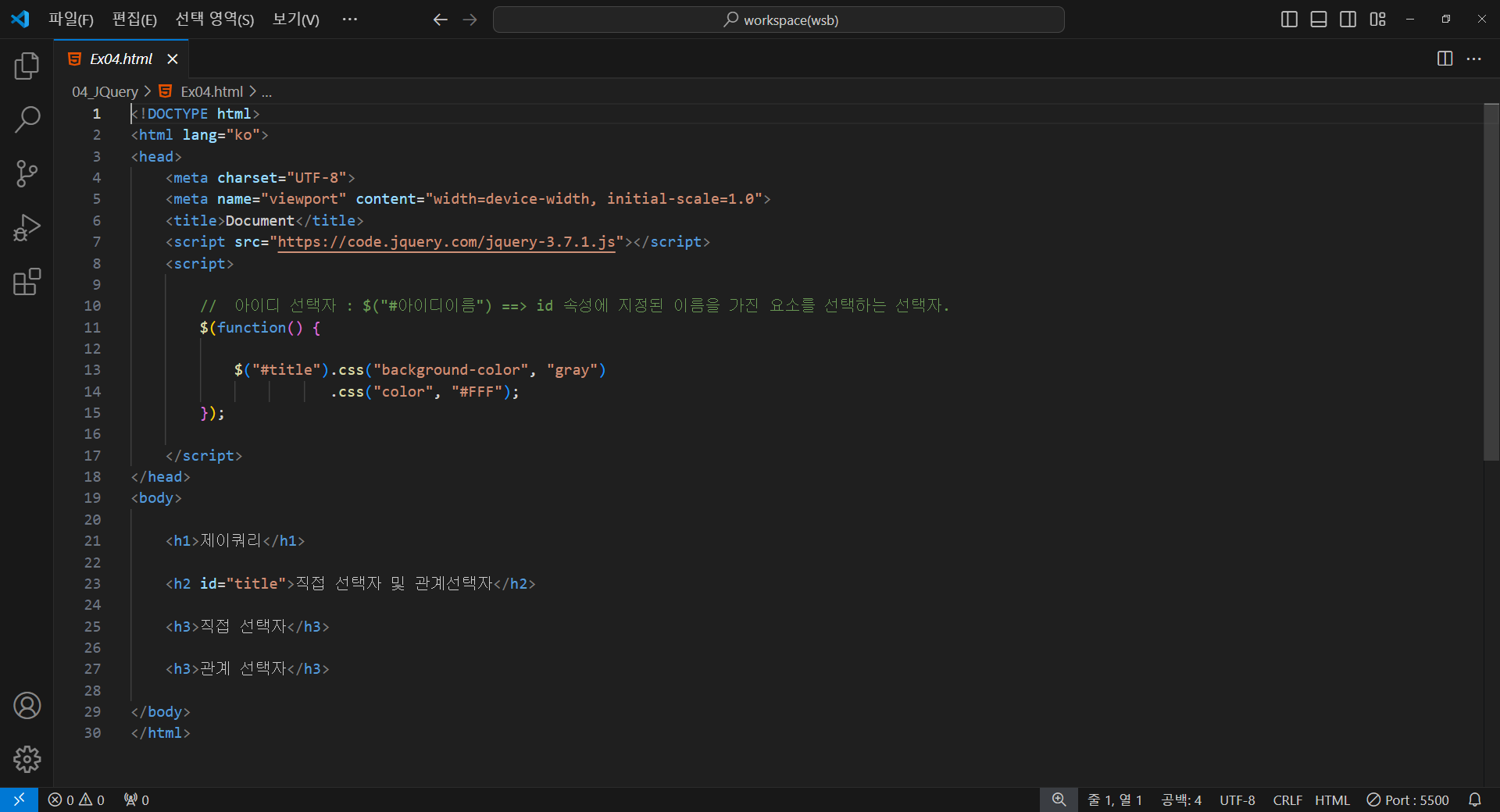
Task: Open the 파일(F) menu
Action: pos(71,20)
